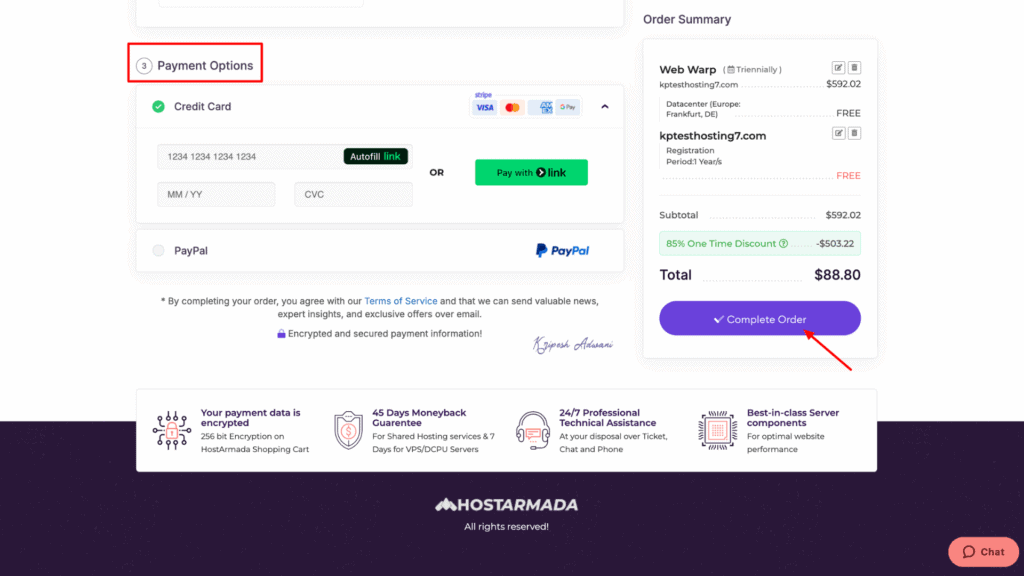
Task: Click the PayPal logo
Action: pos(562,251)
